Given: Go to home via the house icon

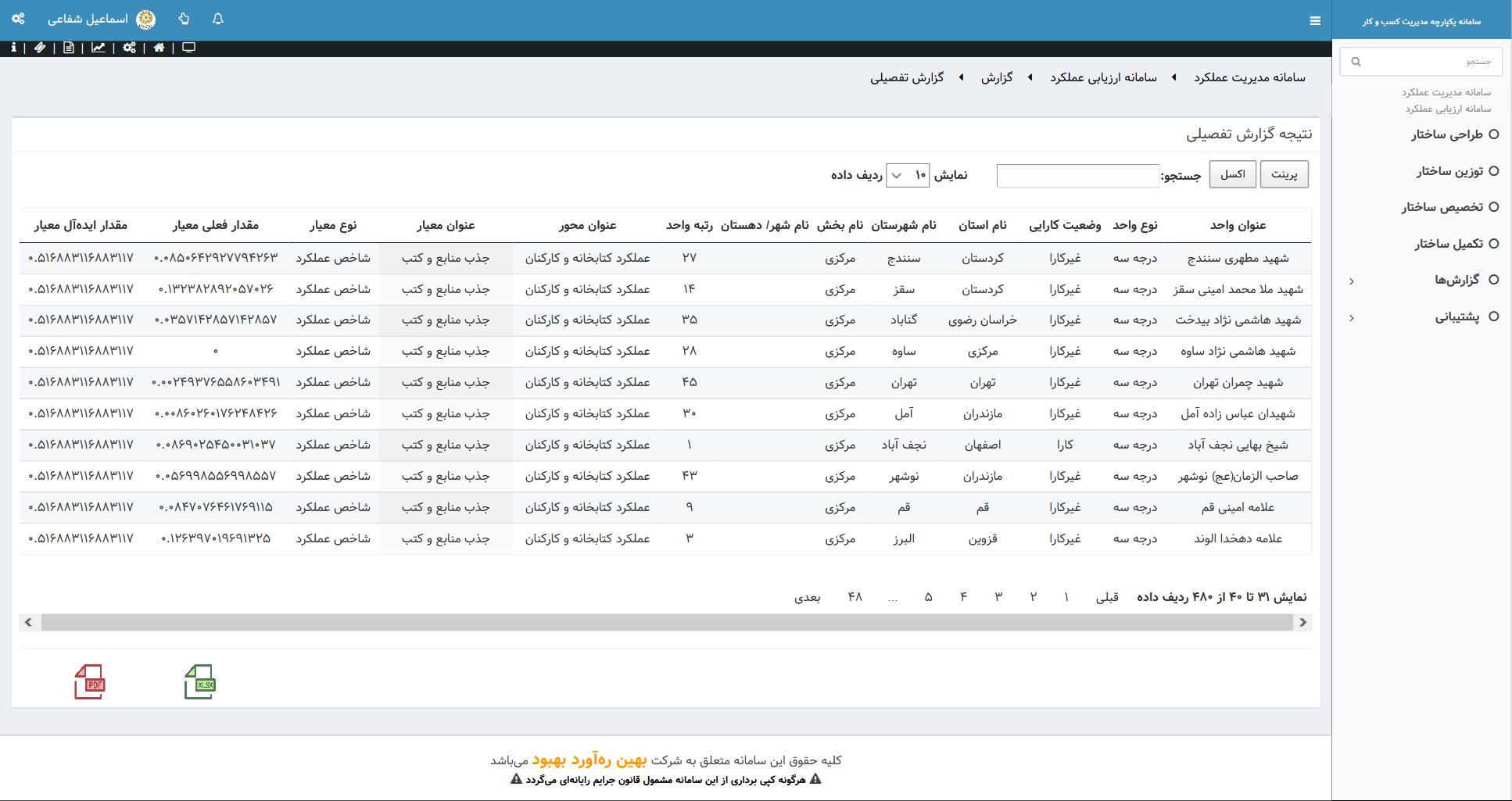Looking at the screenshot, I should coord(160,48).
